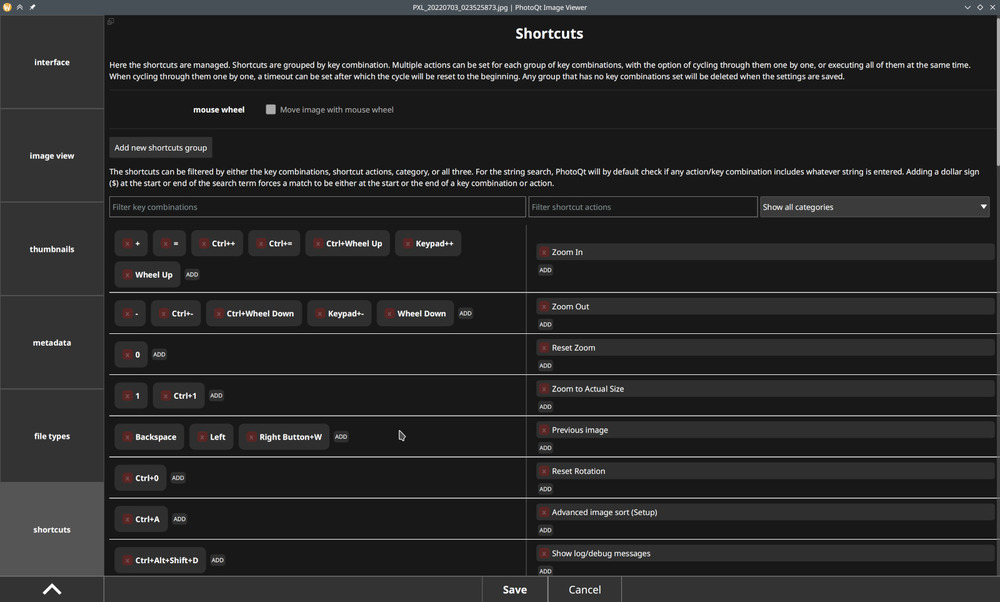Delete the Wheel Down key combination
Screen dimensions: 1000x602
coord(390,314)
